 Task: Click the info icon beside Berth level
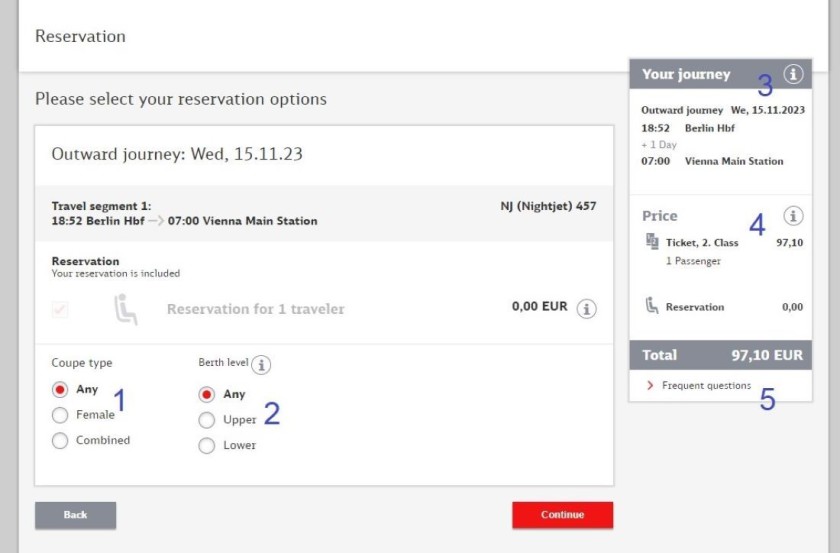pos(261,365)
